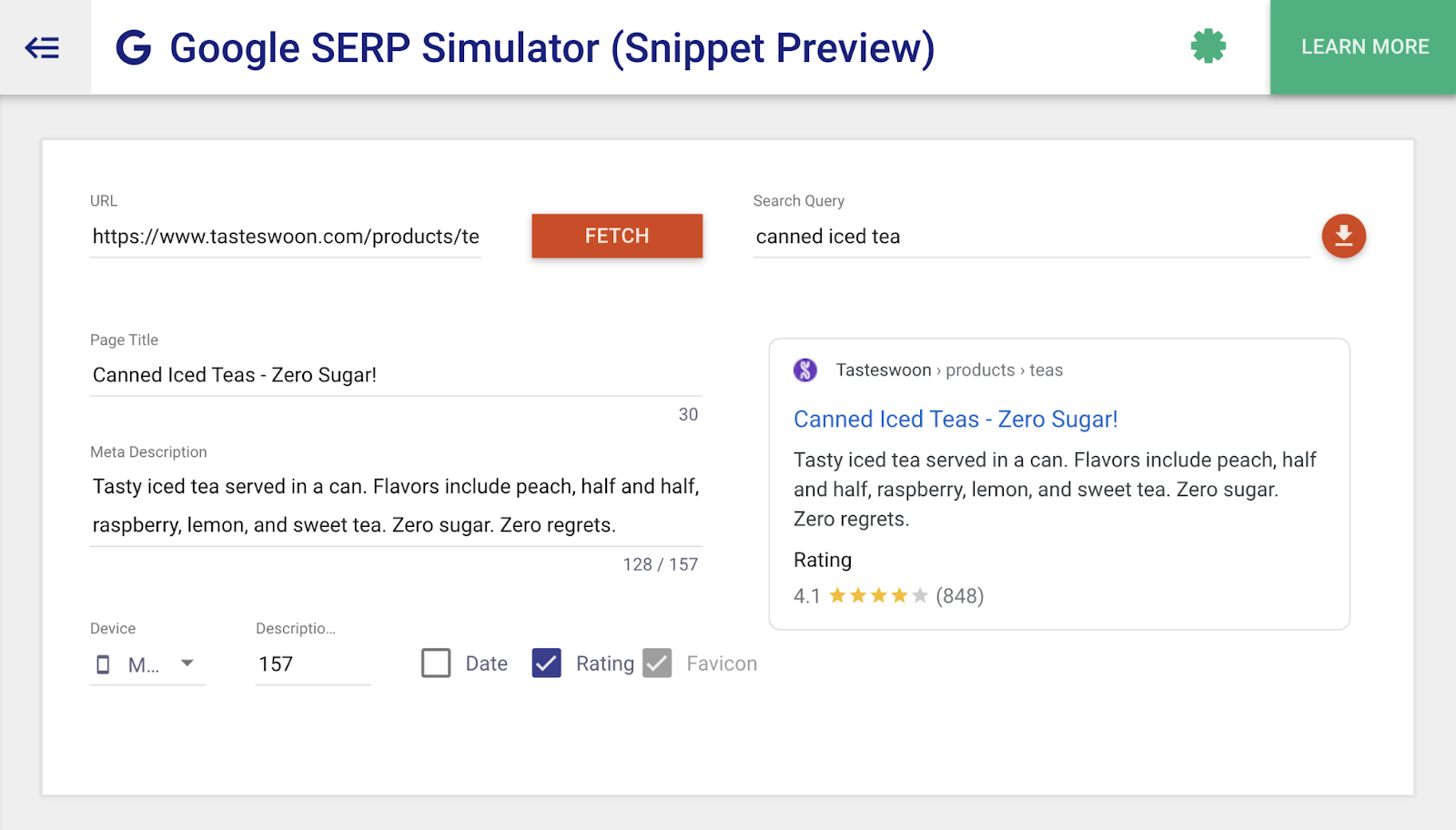Click the green gear badge icon

click(x=1208, y=46)
